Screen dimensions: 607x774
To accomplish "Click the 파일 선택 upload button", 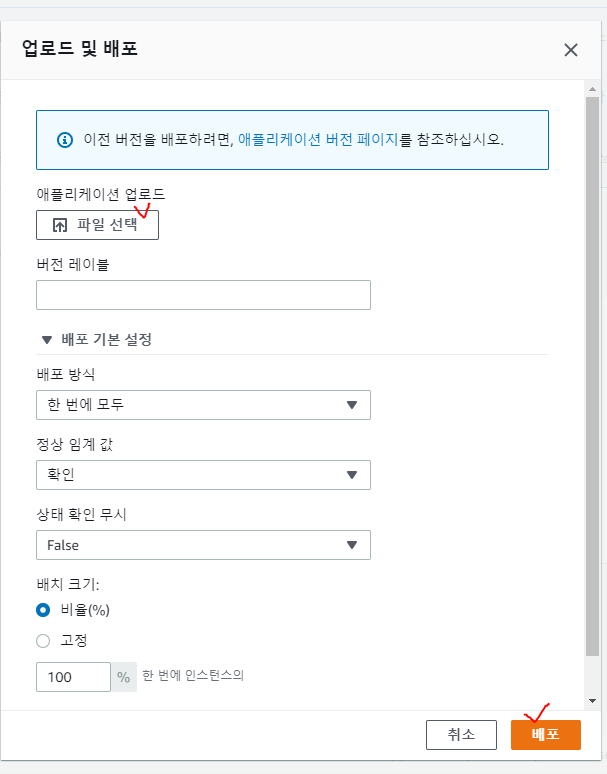I will tap(97, 225).
